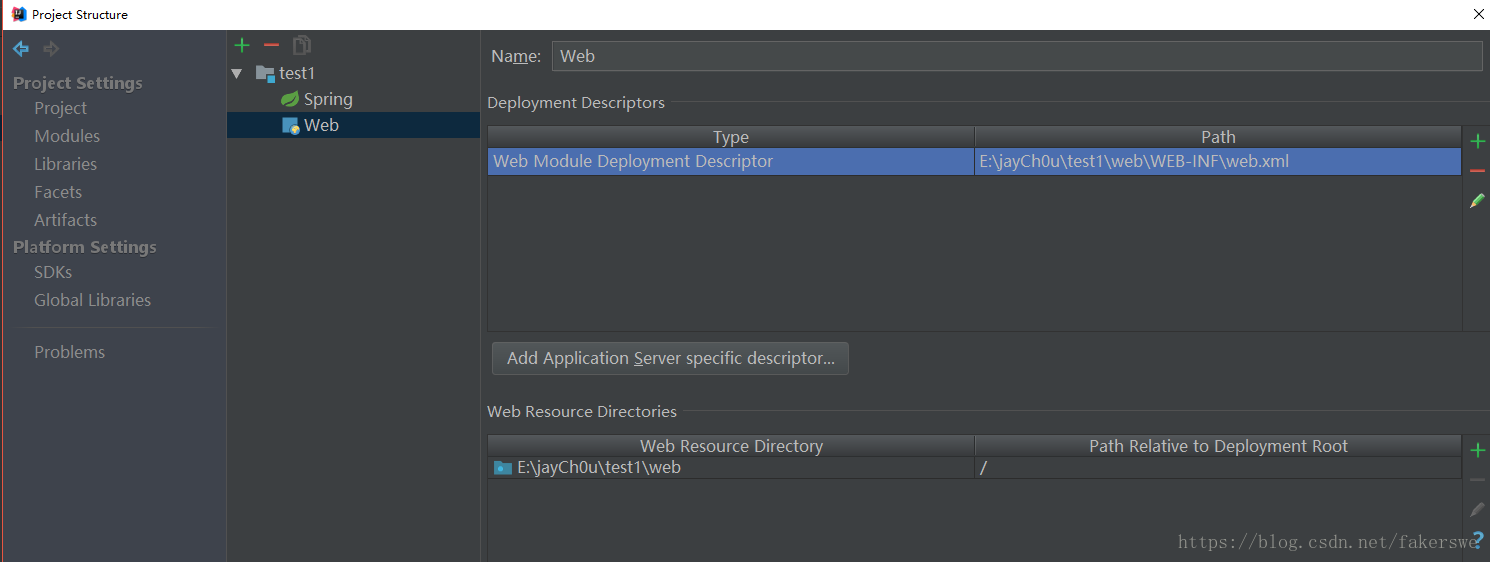Select the Spring facet in tree
This screenshot has height=562, width=1490.
[327, 99]
